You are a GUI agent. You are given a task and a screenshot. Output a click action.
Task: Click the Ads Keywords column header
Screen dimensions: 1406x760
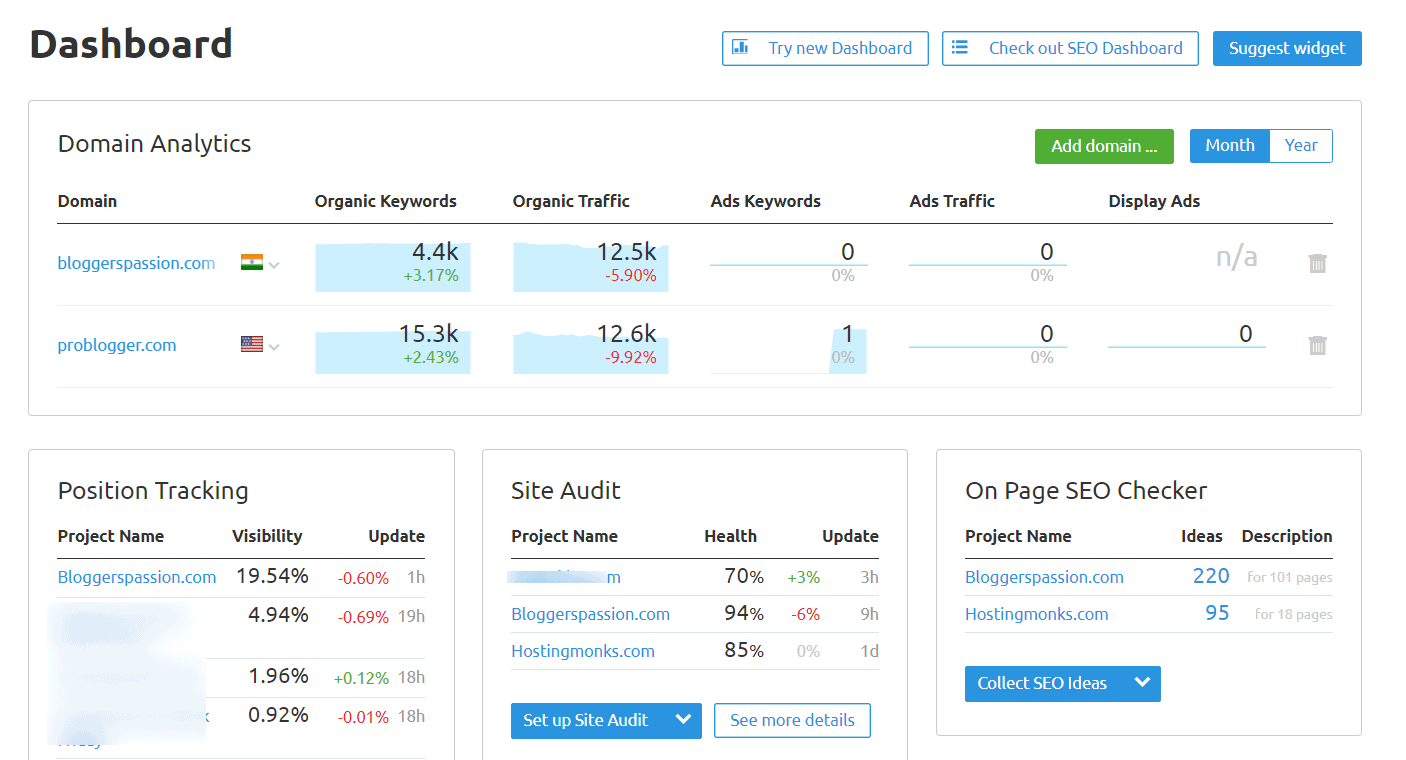coord(765,201)
